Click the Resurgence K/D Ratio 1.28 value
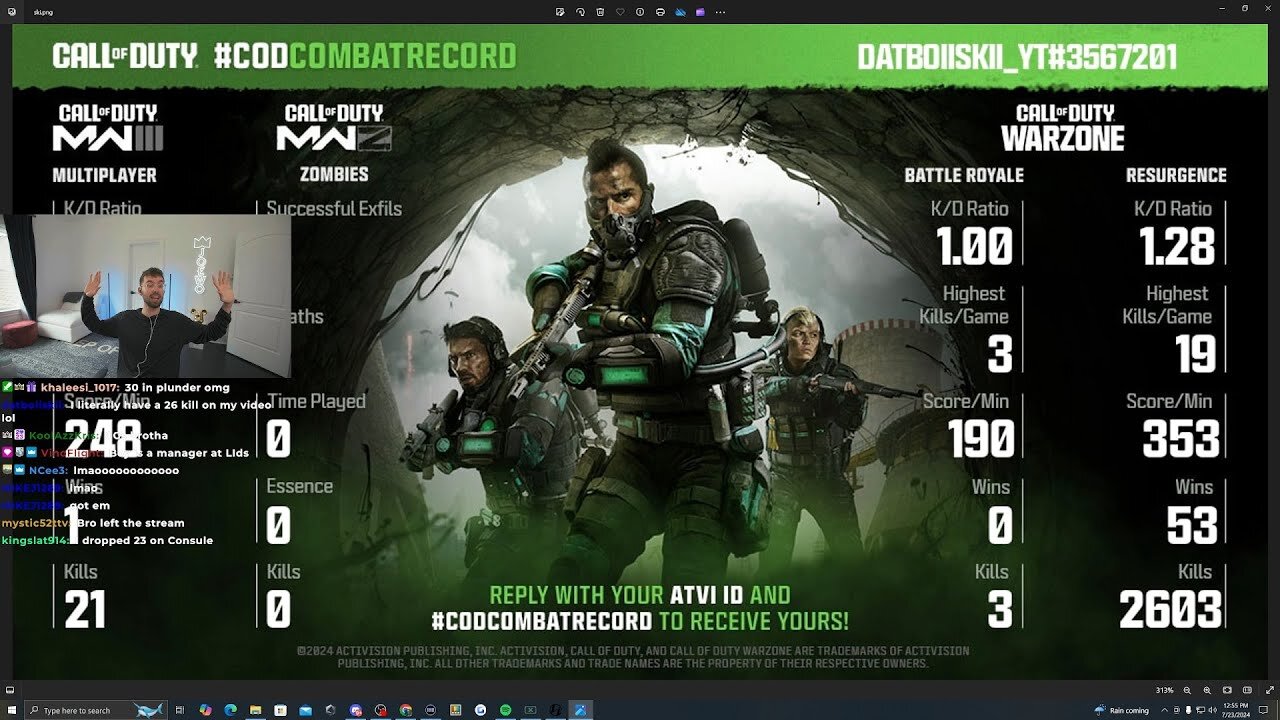This screenshot has height=720, width=1280. coord(1177,247)
